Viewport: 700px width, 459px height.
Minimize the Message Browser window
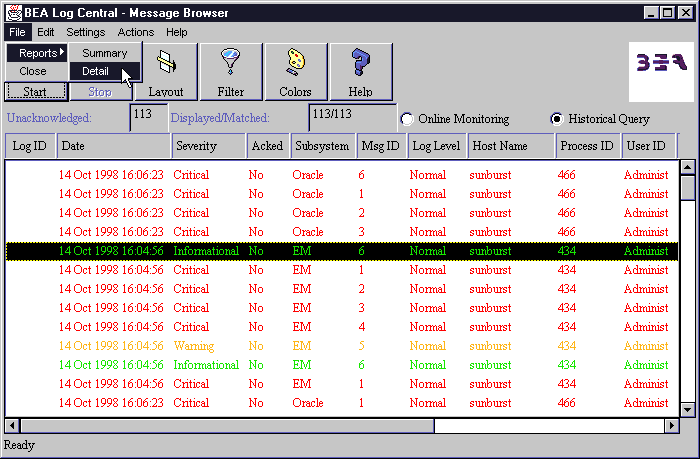pyautogui.click(x=652, y=13)
